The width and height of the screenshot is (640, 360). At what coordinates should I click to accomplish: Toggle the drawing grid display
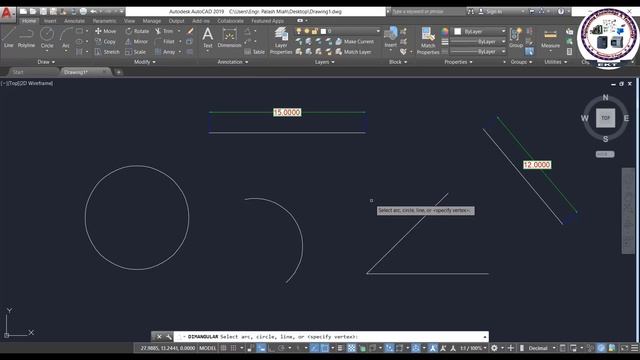click(x=223, y=348)
